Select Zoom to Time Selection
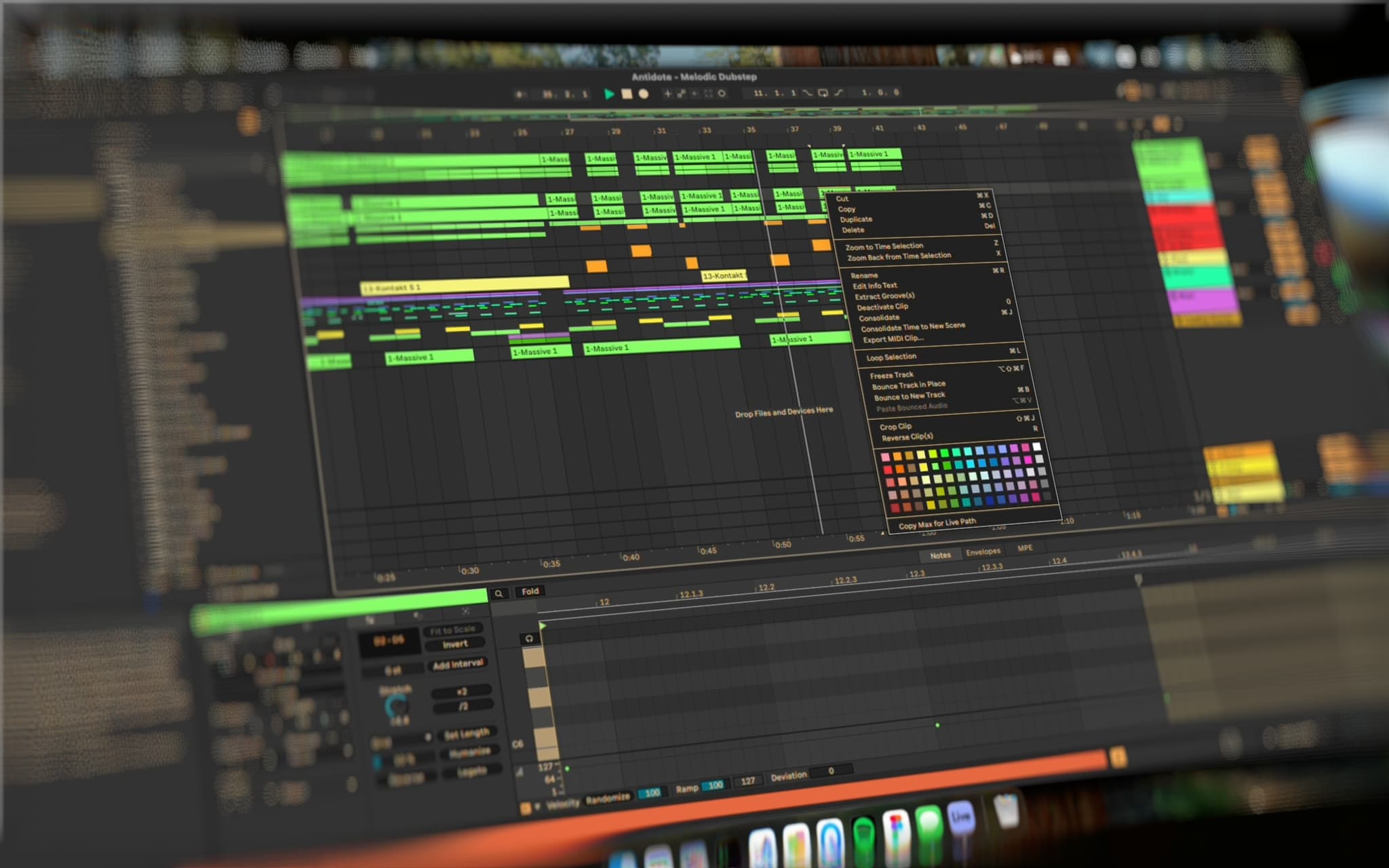The height and width of the screenshot is (868, 1389). (x=884, y=246)
